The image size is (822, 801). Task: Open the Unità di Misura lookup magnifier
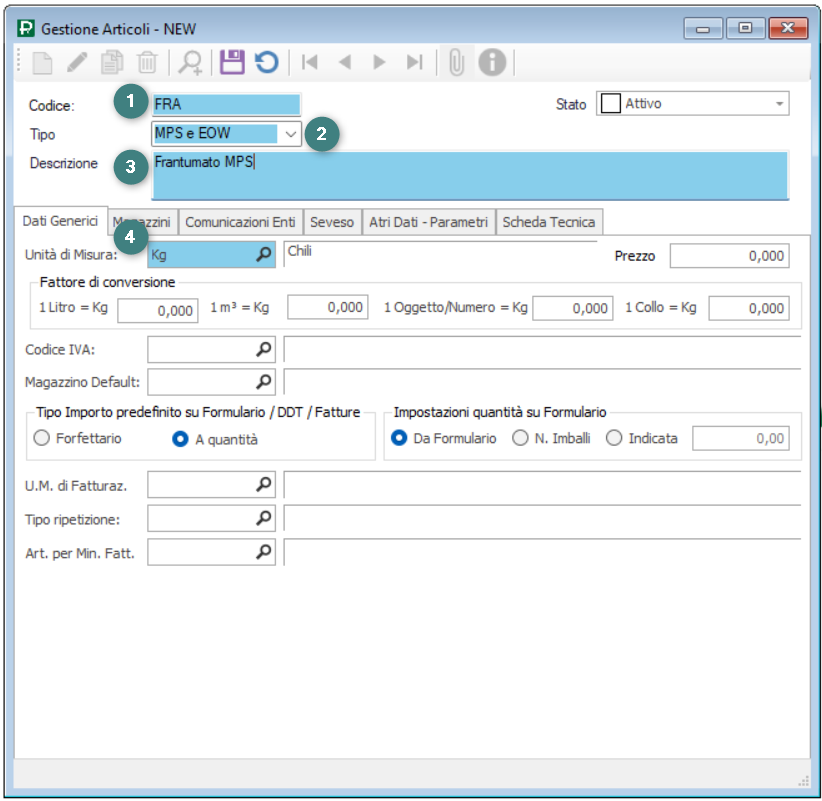tap(263, 255)
